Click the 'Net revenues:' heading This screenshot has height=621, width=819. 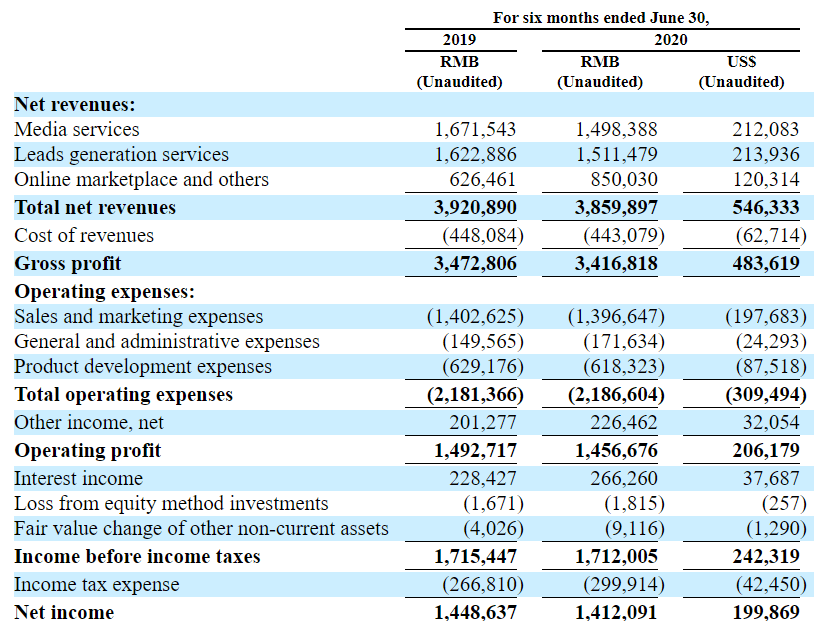pyautogui.click(x=75, y=104)
